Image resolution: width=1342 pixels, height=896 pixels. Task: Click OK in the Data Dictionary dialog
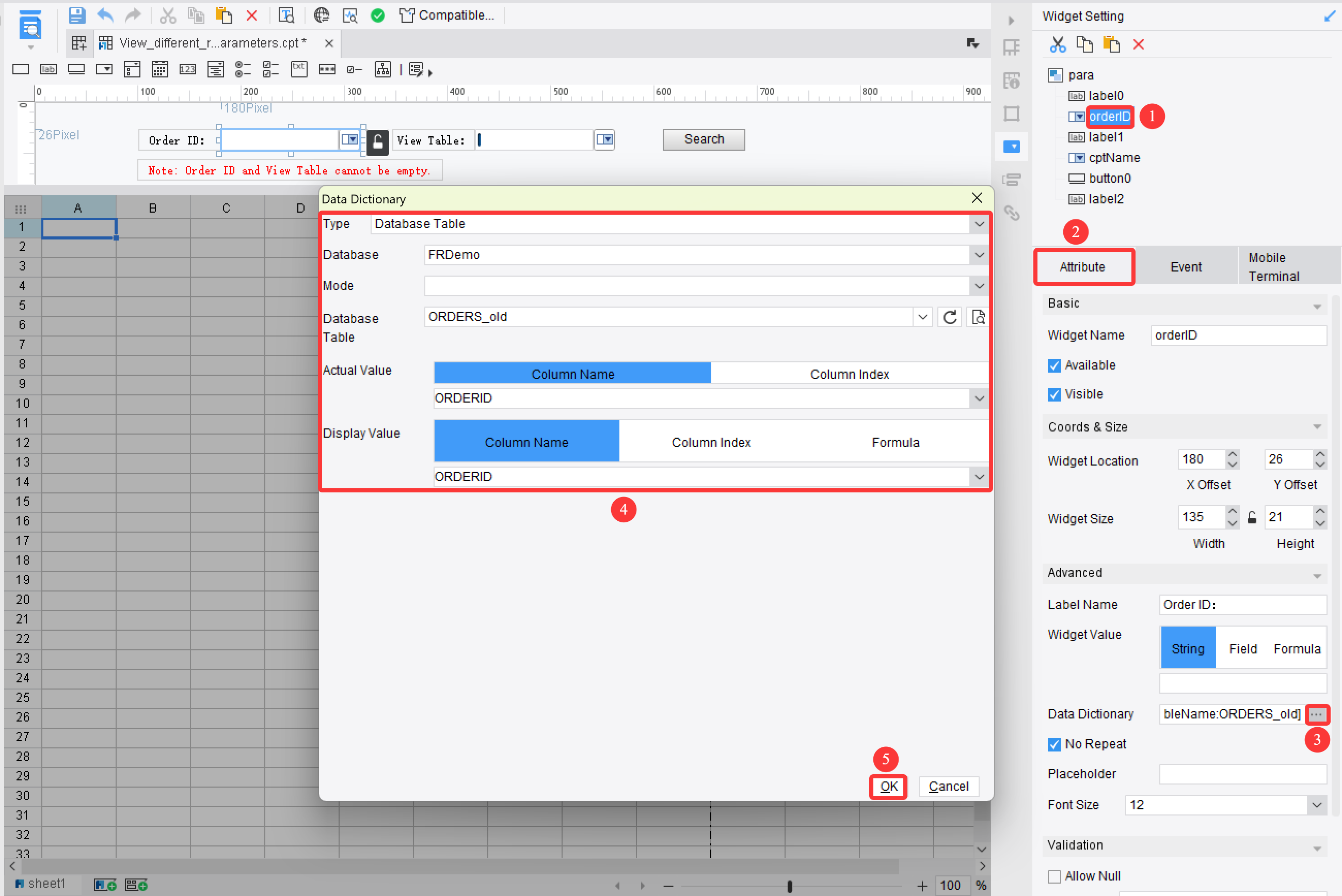tap(888, 786)
